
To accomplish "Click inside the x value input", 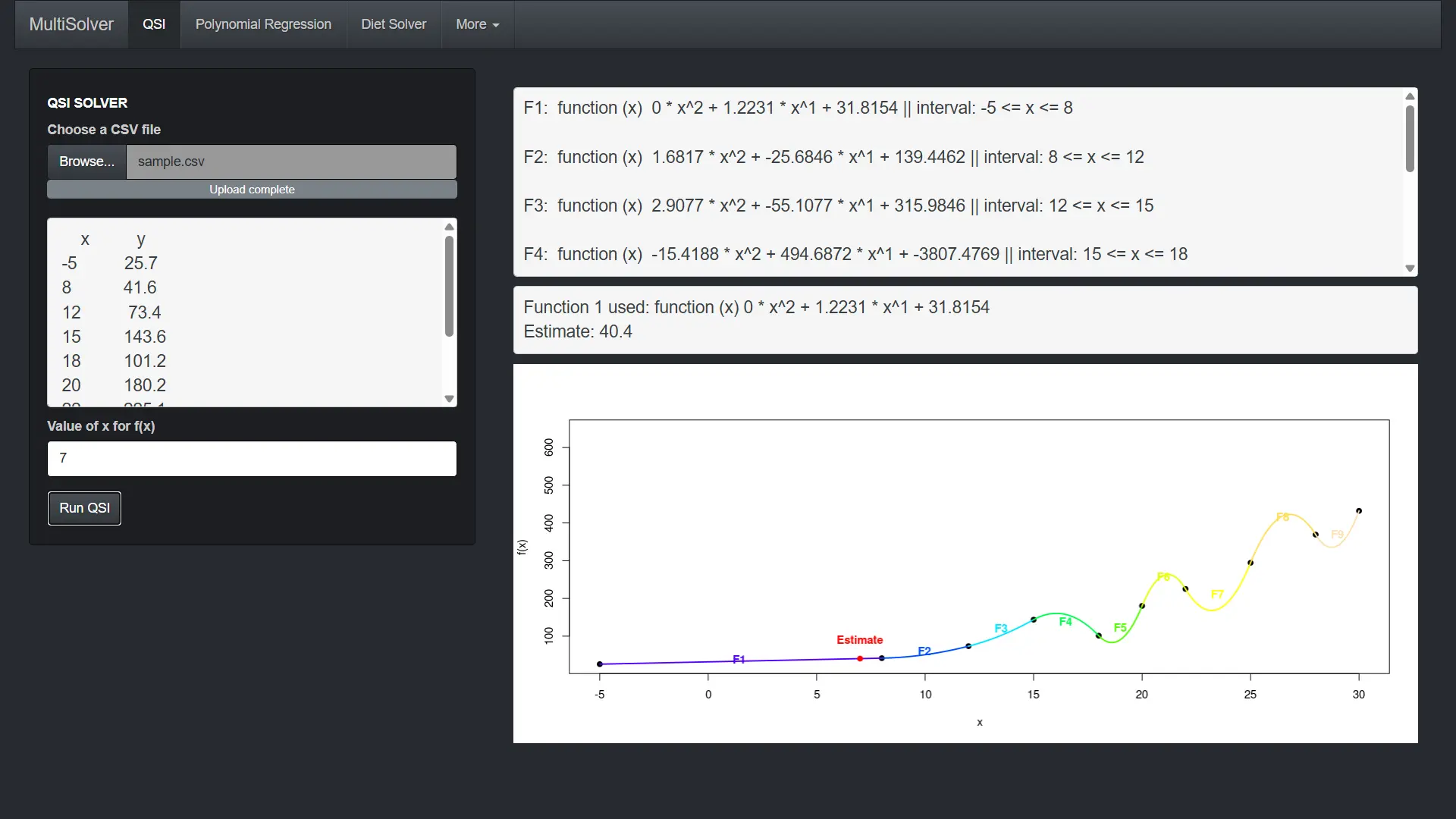I will pos(251,458).
